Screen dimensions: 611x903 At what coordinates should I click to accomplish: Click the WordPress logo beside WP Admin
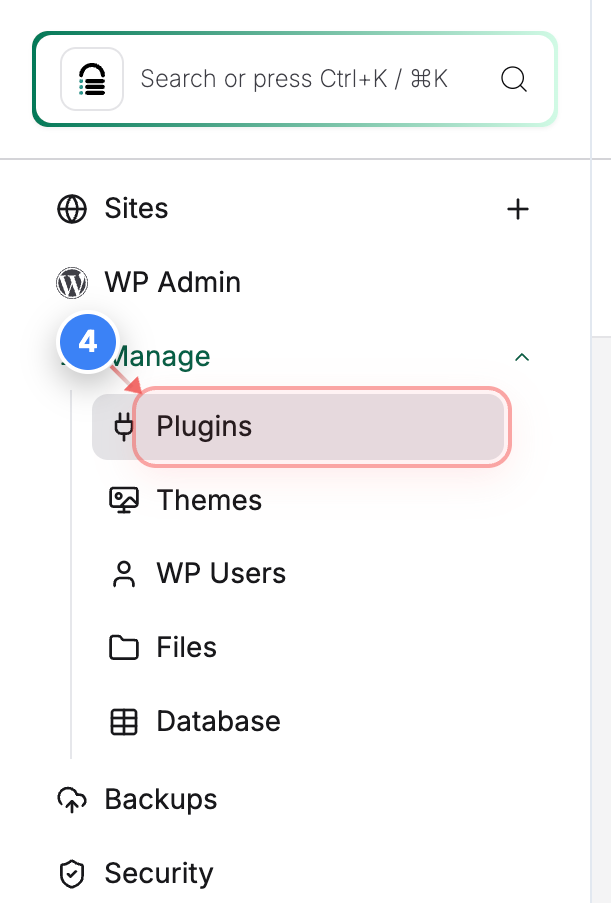(x=71, y=283)
